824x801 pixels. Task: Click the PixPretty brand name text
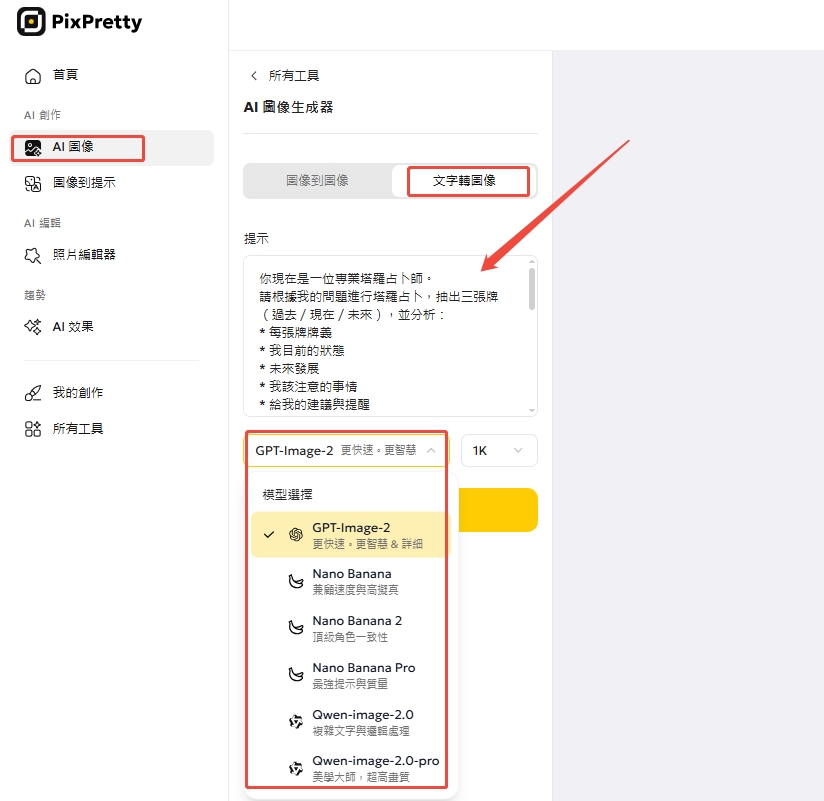click(x=97, y=22)
